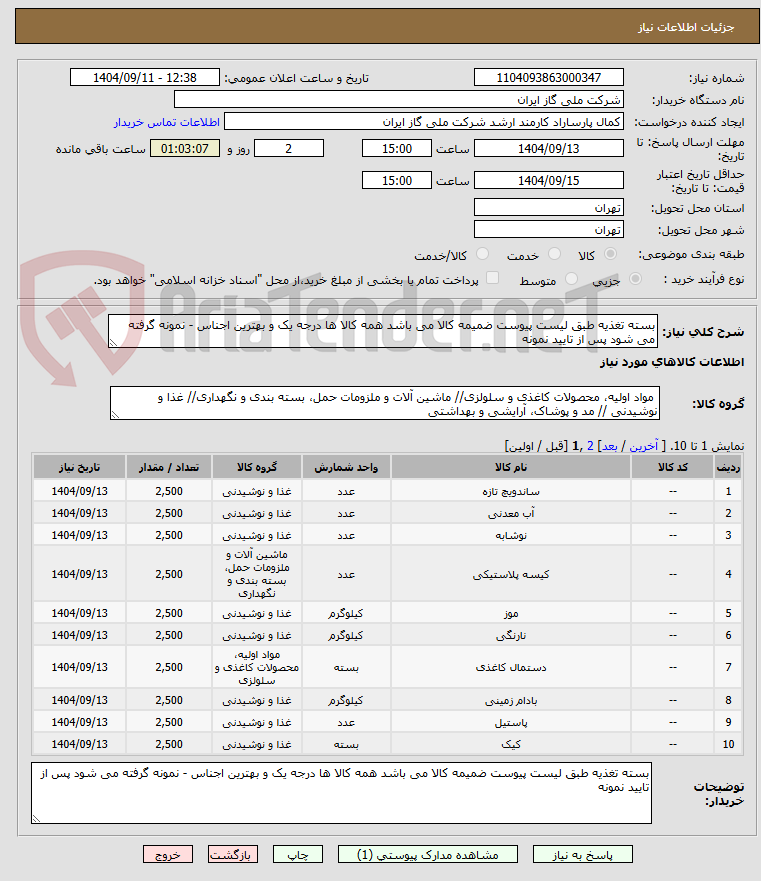Select the کالا radio button

(x=610, y=255)
